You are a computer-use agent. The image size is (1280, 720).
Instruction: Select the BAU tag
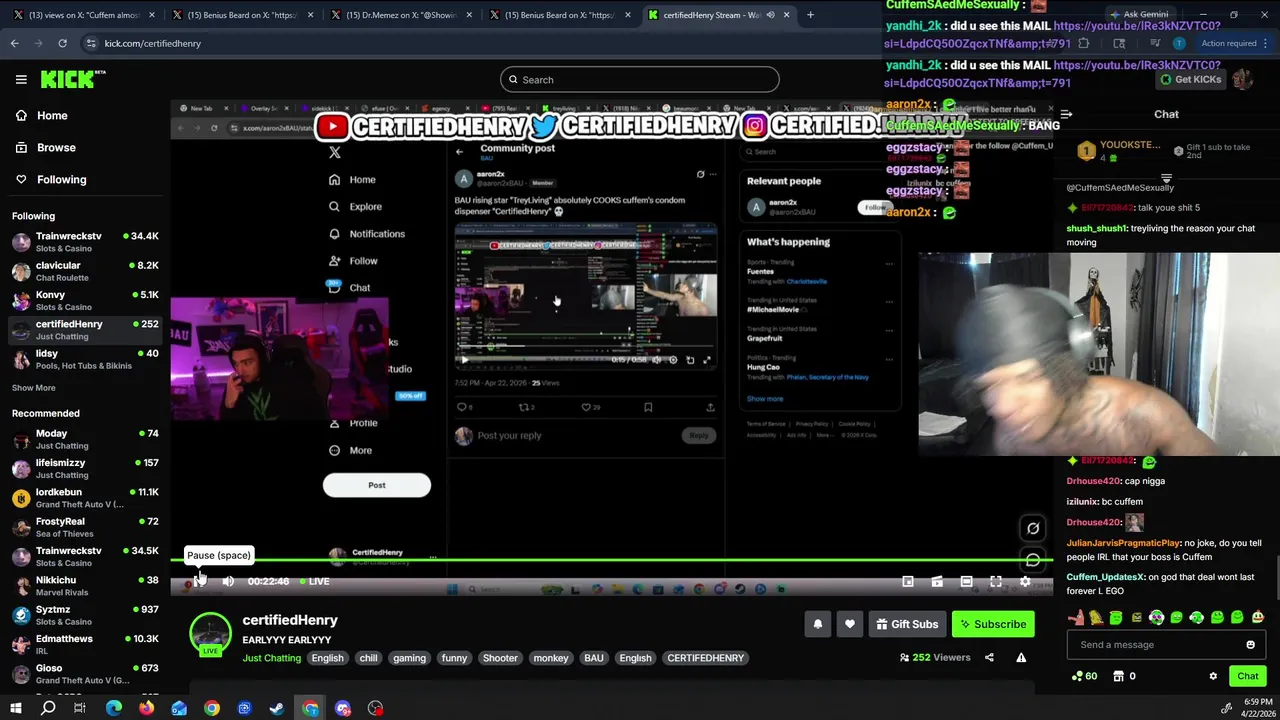pyautogui.click(x=594, y=658)
